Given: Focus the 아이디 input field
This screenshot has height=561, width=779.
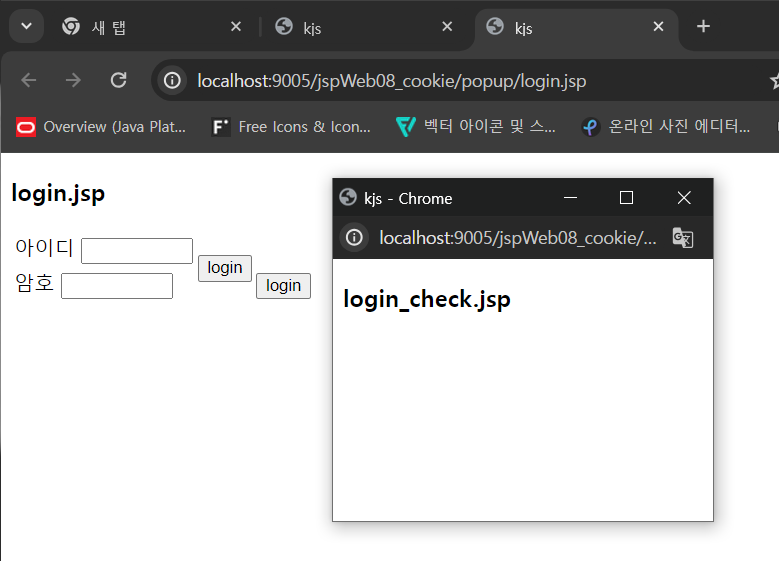Looking at the screenshot, I should click(137, 251).
